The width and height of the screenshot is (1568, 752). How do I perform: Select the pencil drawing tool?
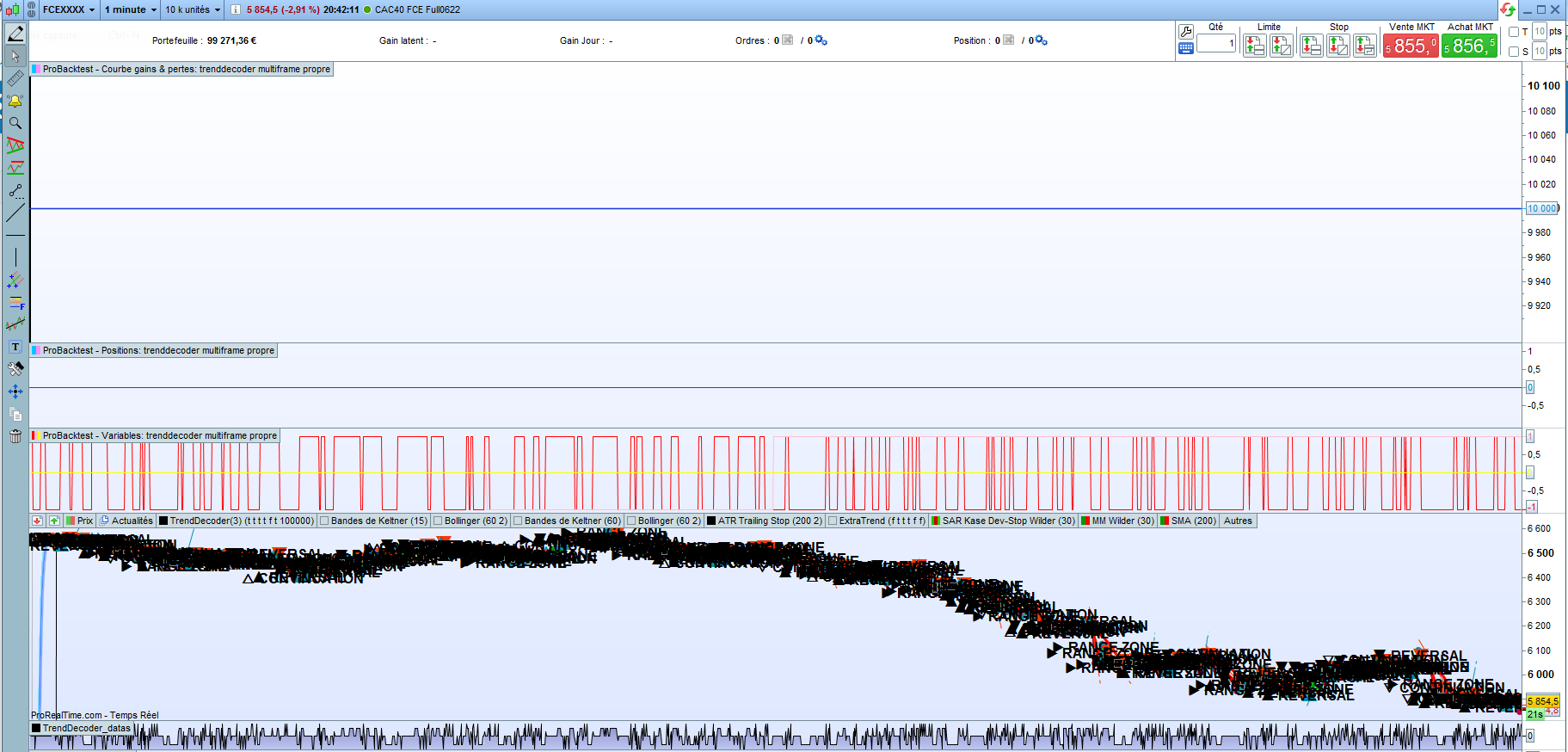[x=15, y=34]
